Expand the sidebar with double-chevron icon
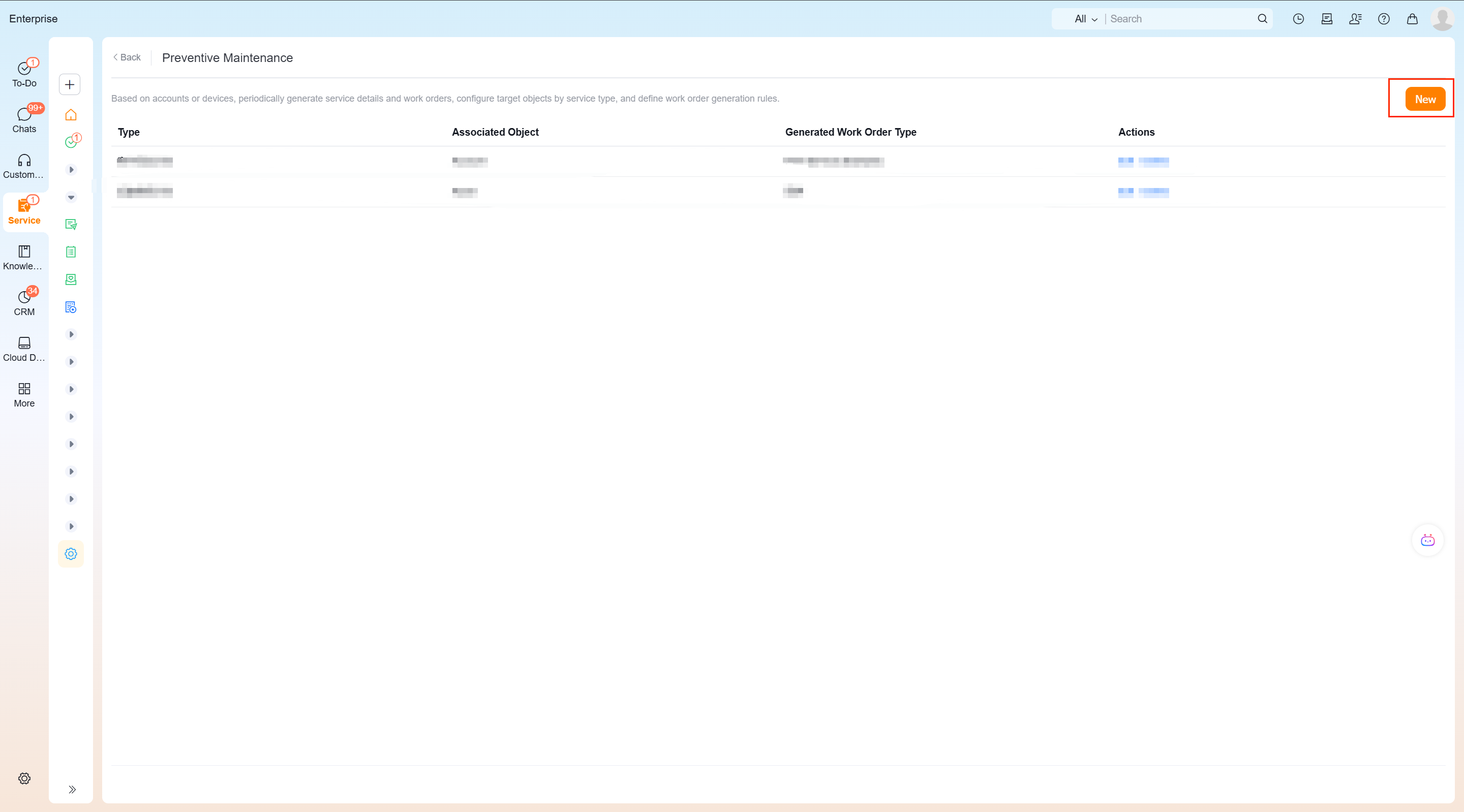 point(72,789)
